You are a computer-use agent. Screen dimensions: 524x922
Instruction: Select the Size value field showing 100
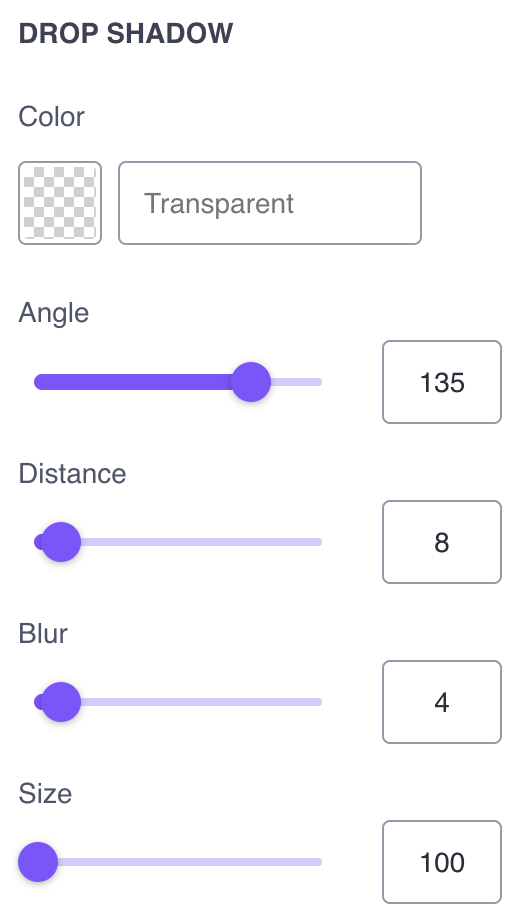tap(442, 861)
